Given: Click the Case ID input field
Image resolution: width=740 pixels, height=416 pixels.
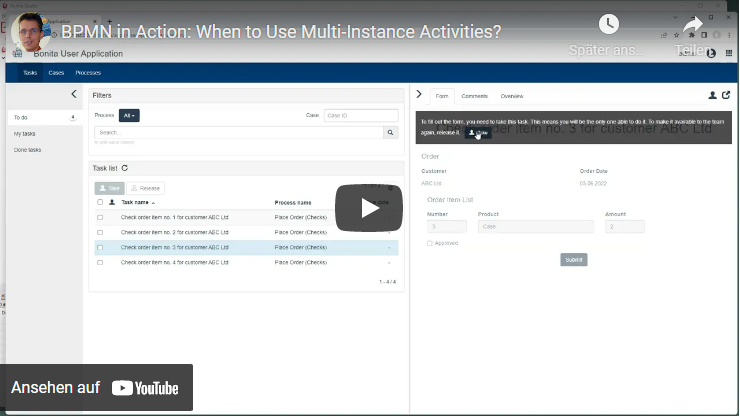Looking at the screenshot, I should (360, 115).
